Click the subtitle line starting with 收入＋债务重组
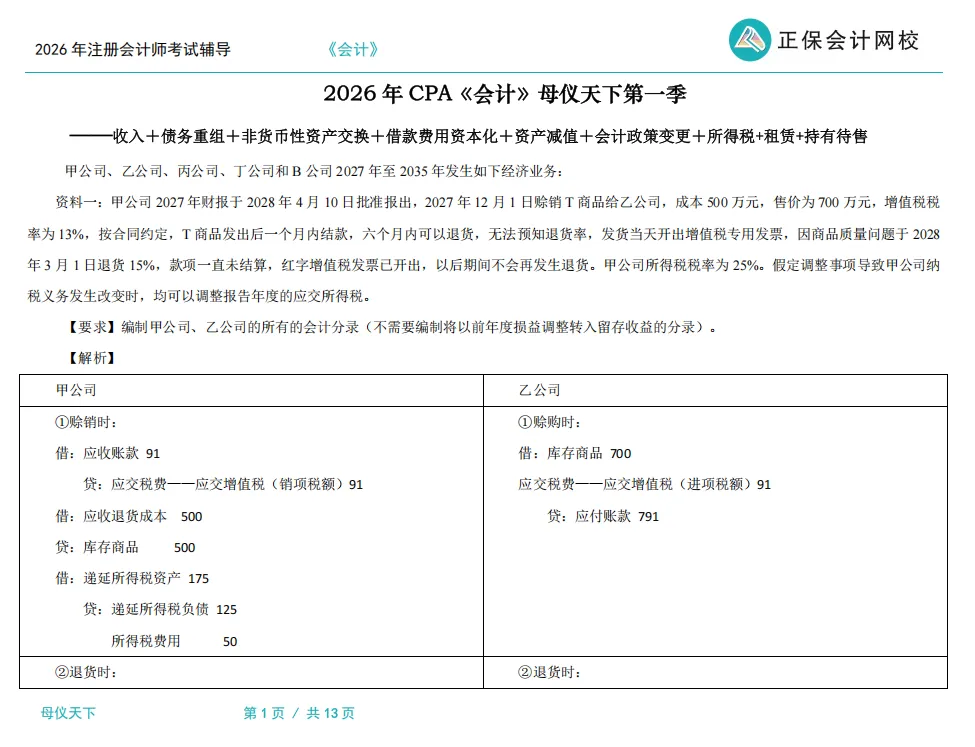The image size is (975, 747). [468, 136]
